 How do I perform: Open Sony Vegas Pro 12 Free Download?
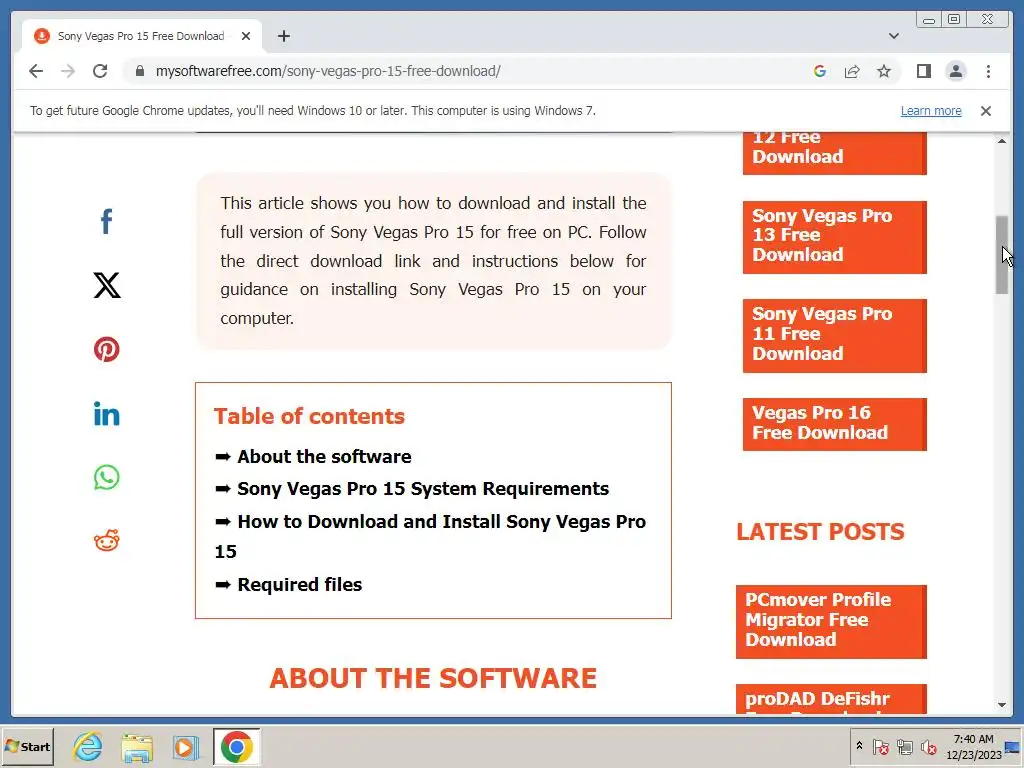click(835, 153)
